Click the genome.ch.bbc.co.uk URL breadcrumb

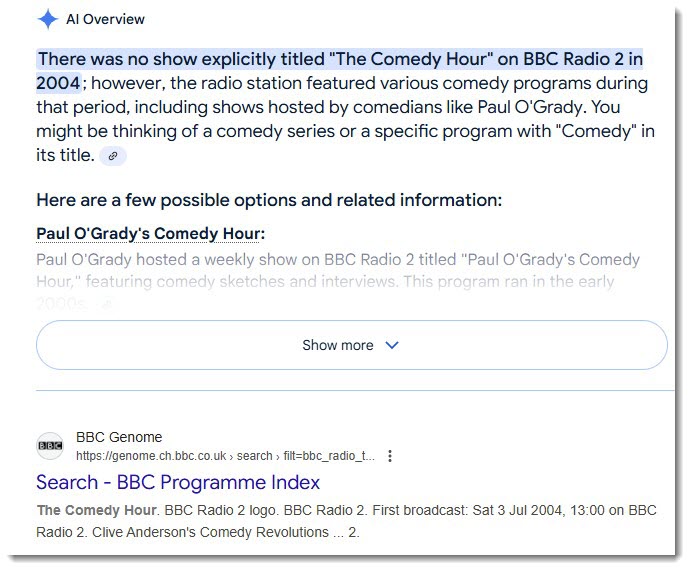click(x=225, y=456)
